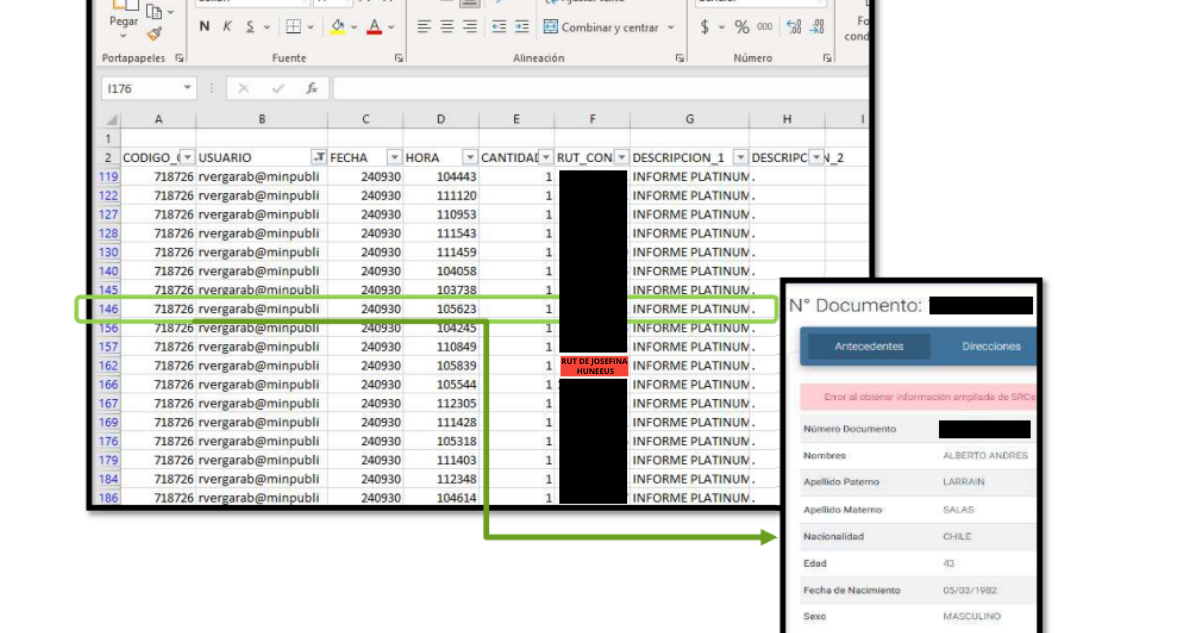Apply the red font color A
The image size is (1200, 633).
(x=374, y=27)
